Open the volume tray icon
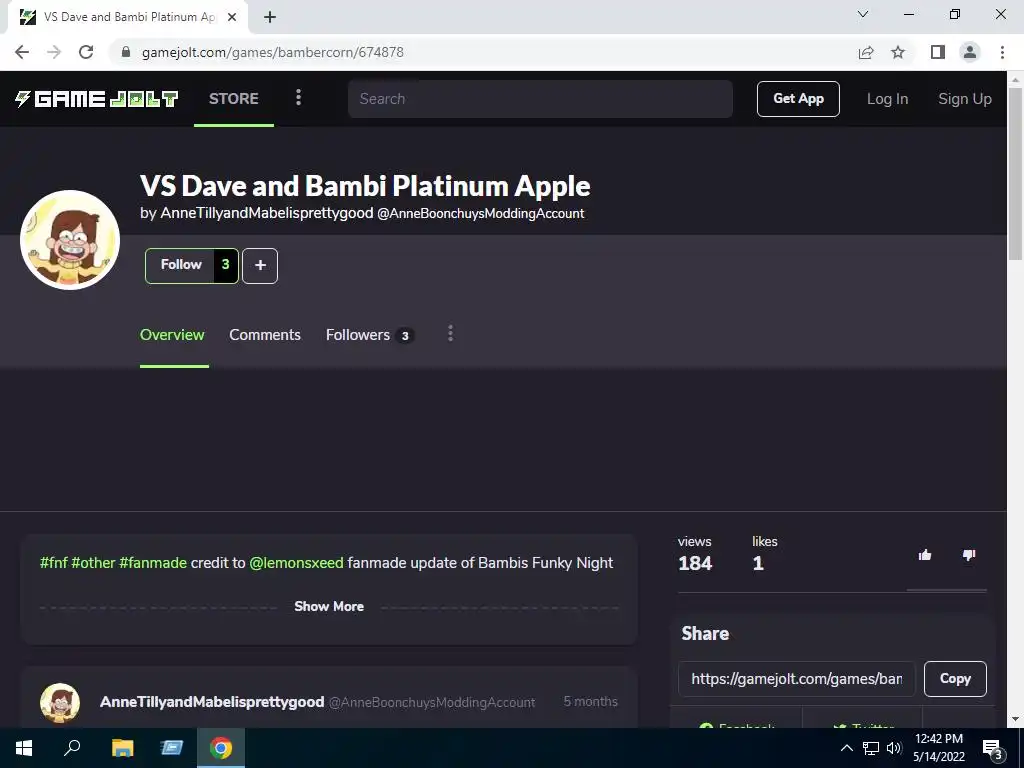This screenshot has width=1024, height=768. tap(894, 748)
